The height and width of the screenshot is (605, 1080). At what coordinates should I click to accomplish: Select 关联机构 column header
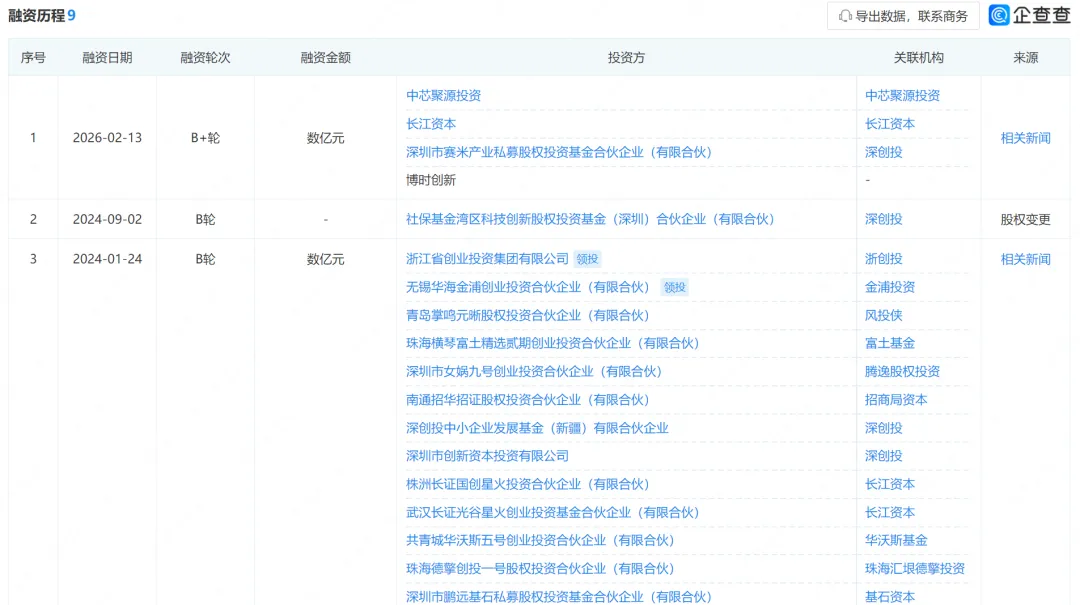click(918, 58)
